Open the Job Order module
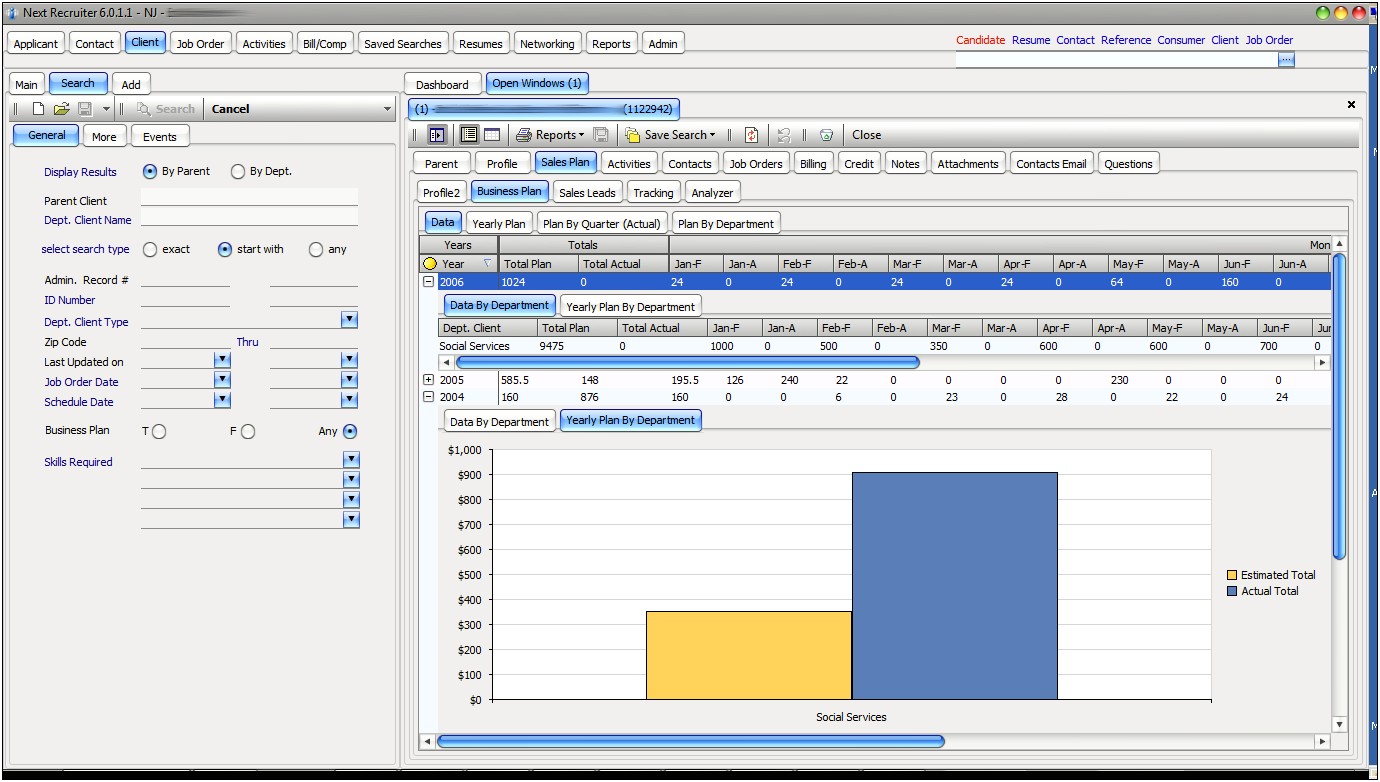This screenshot has height=782, width=1380. click(x=201, y=43)
